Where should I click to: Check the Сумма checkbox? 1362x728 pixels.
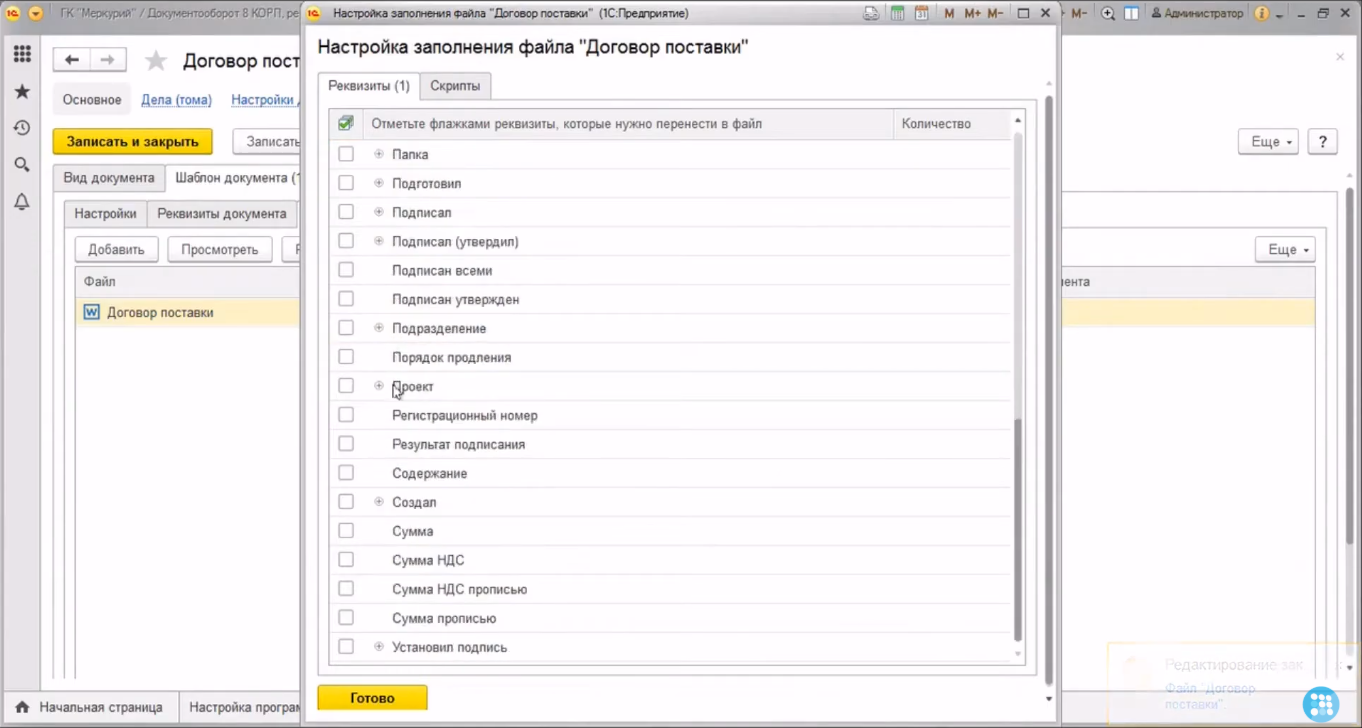point(346,531)
